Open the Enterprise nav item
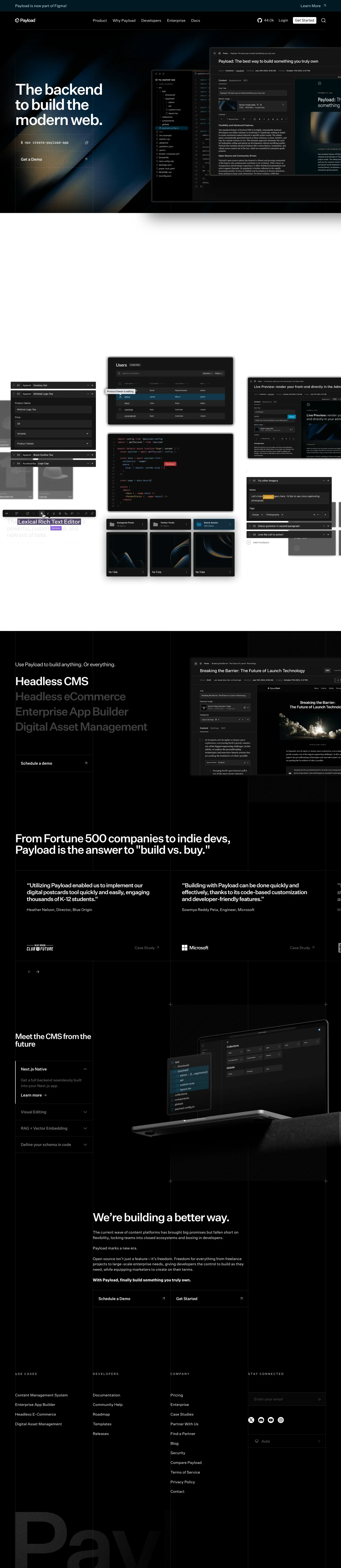Screen dimensions: 341x1568 (176, 20)
